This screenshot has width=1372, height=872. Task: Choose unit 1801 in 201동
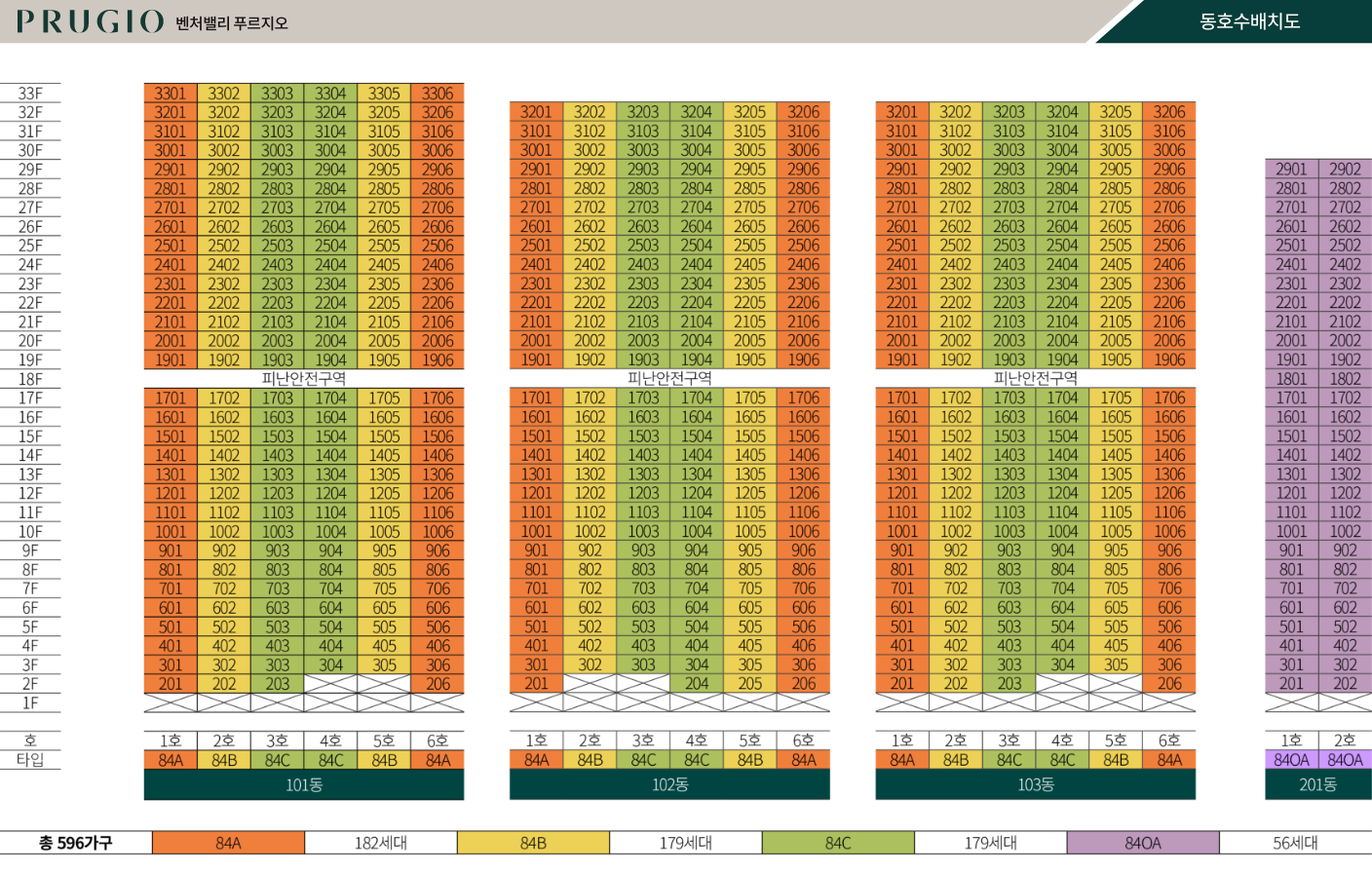coord(1291,379)
